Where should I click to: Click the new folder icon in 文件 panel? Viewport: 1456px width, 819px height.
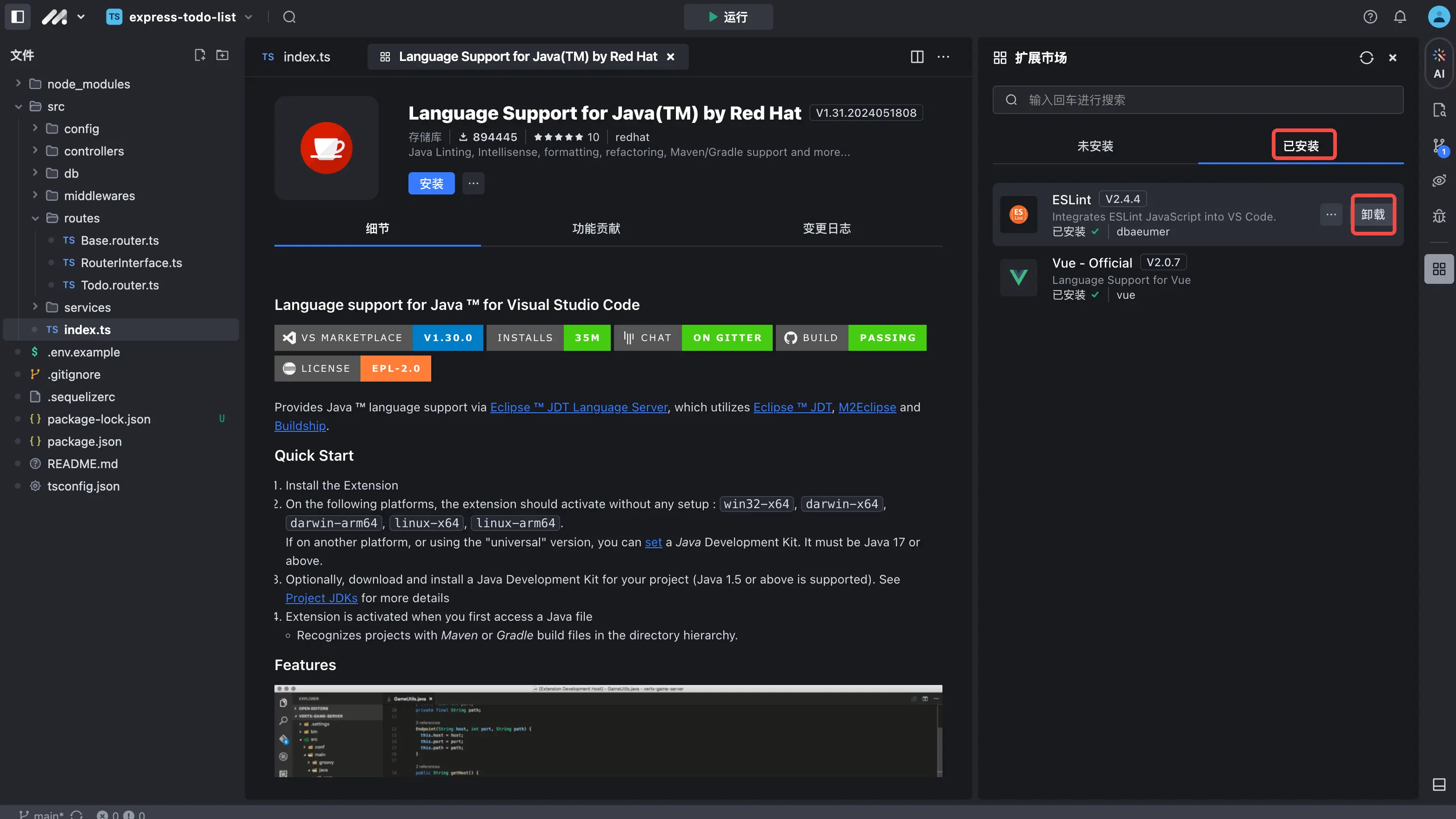pos(223,55)
